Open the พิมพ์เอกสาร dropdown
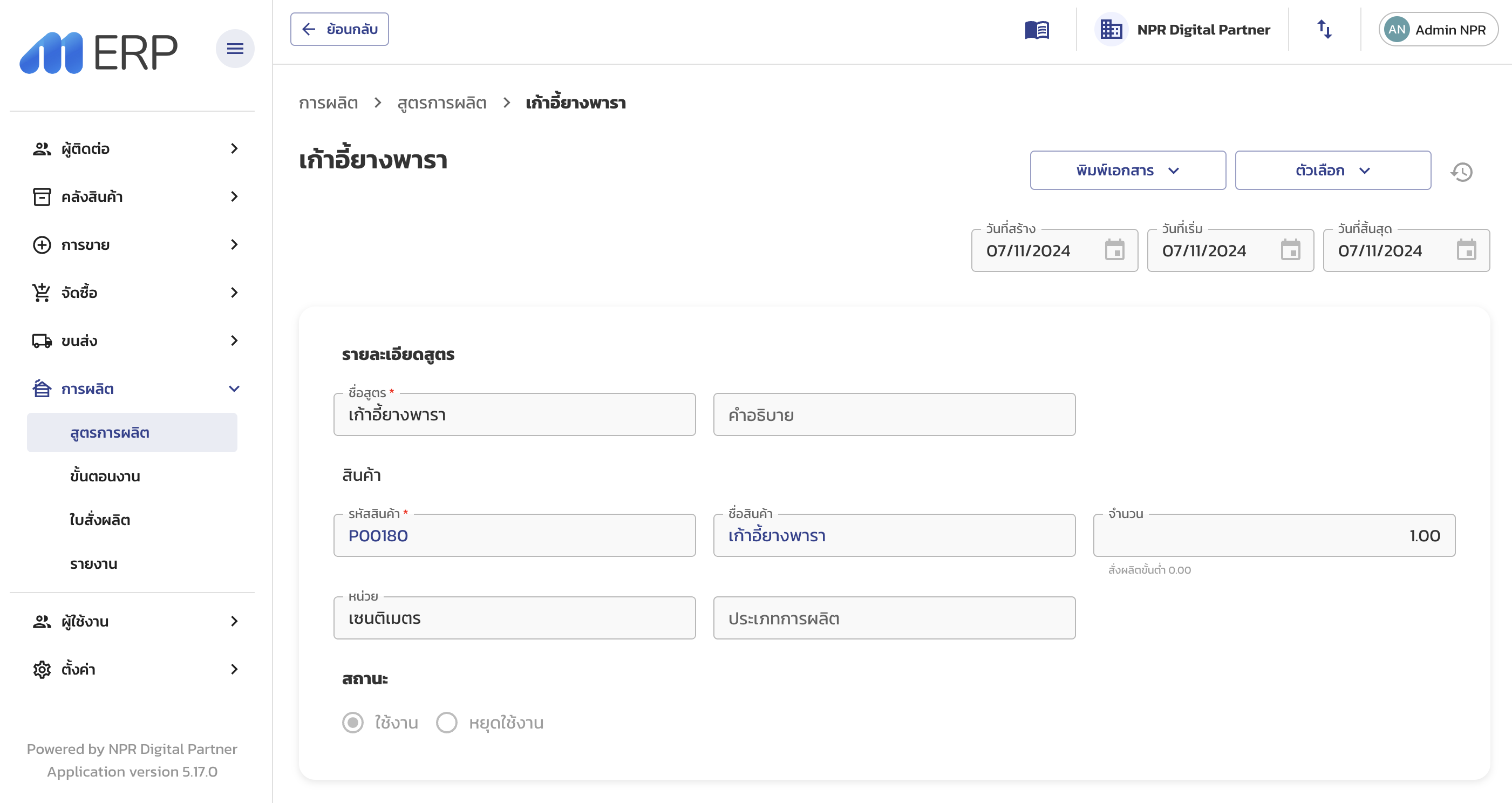The height and width of the screenshot is (803, 1512). point(1127,170)
